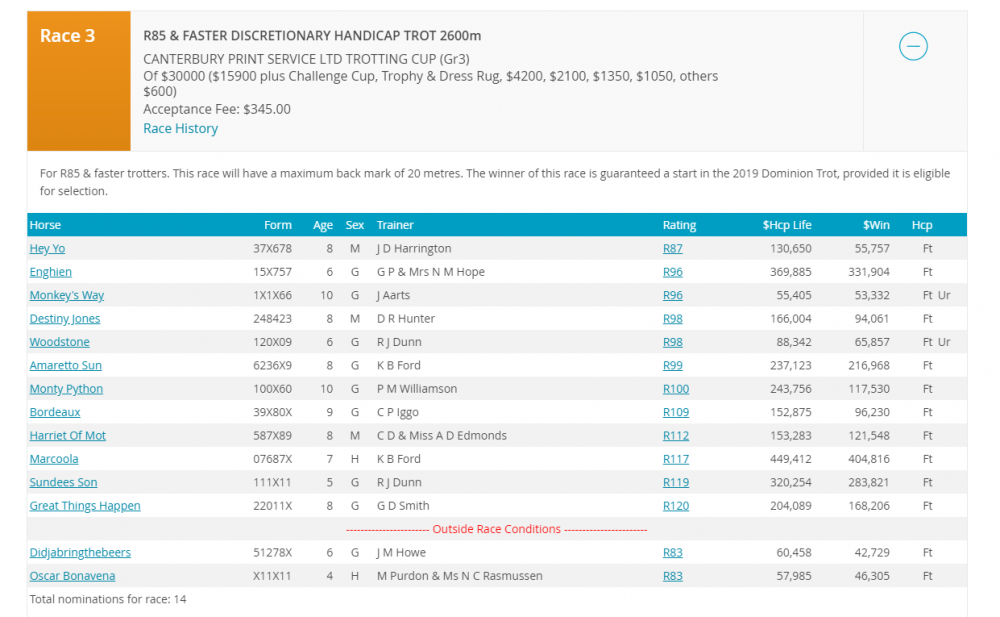Open the R100 rating link
This screenshot has width=1000, height=617.
click(675, 389)
